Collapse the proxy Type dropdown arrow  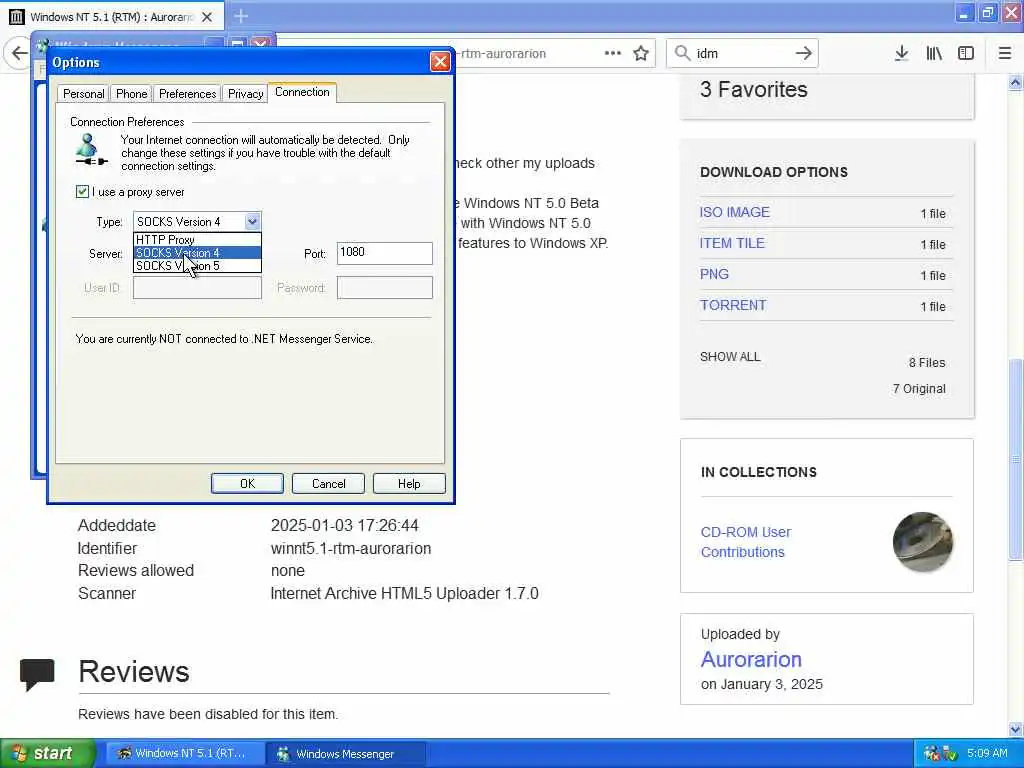pos(253,221)
